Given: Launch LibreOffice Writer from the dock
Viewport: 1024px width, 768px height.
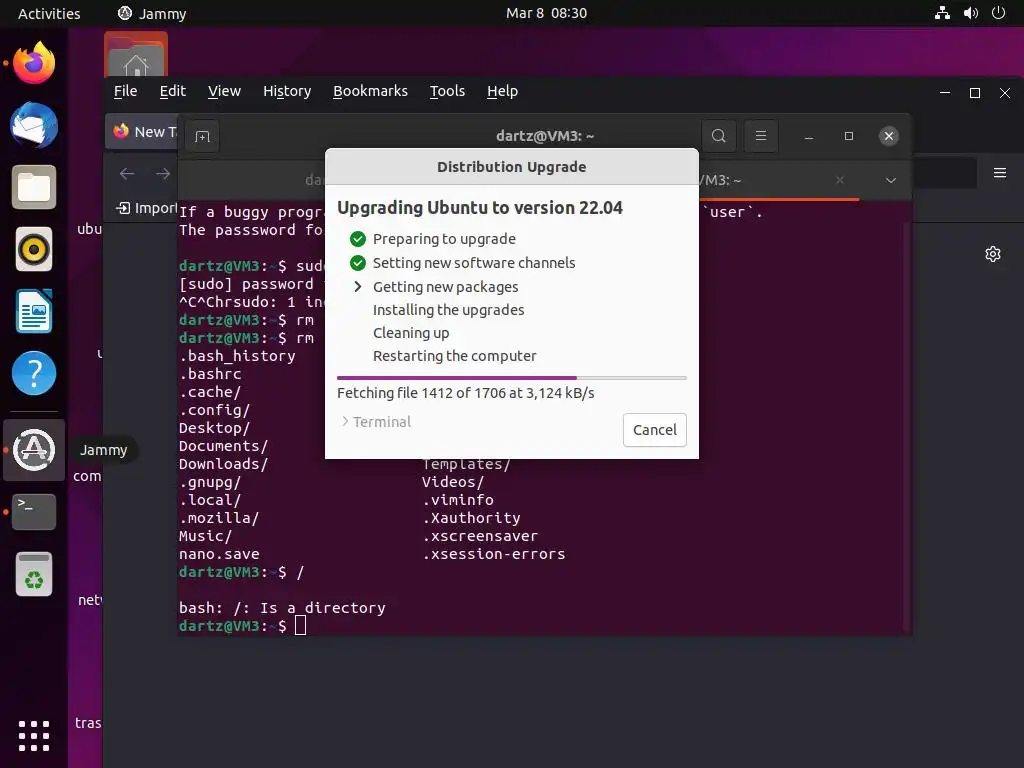Looking at the screenshot, I should (34, 311).
